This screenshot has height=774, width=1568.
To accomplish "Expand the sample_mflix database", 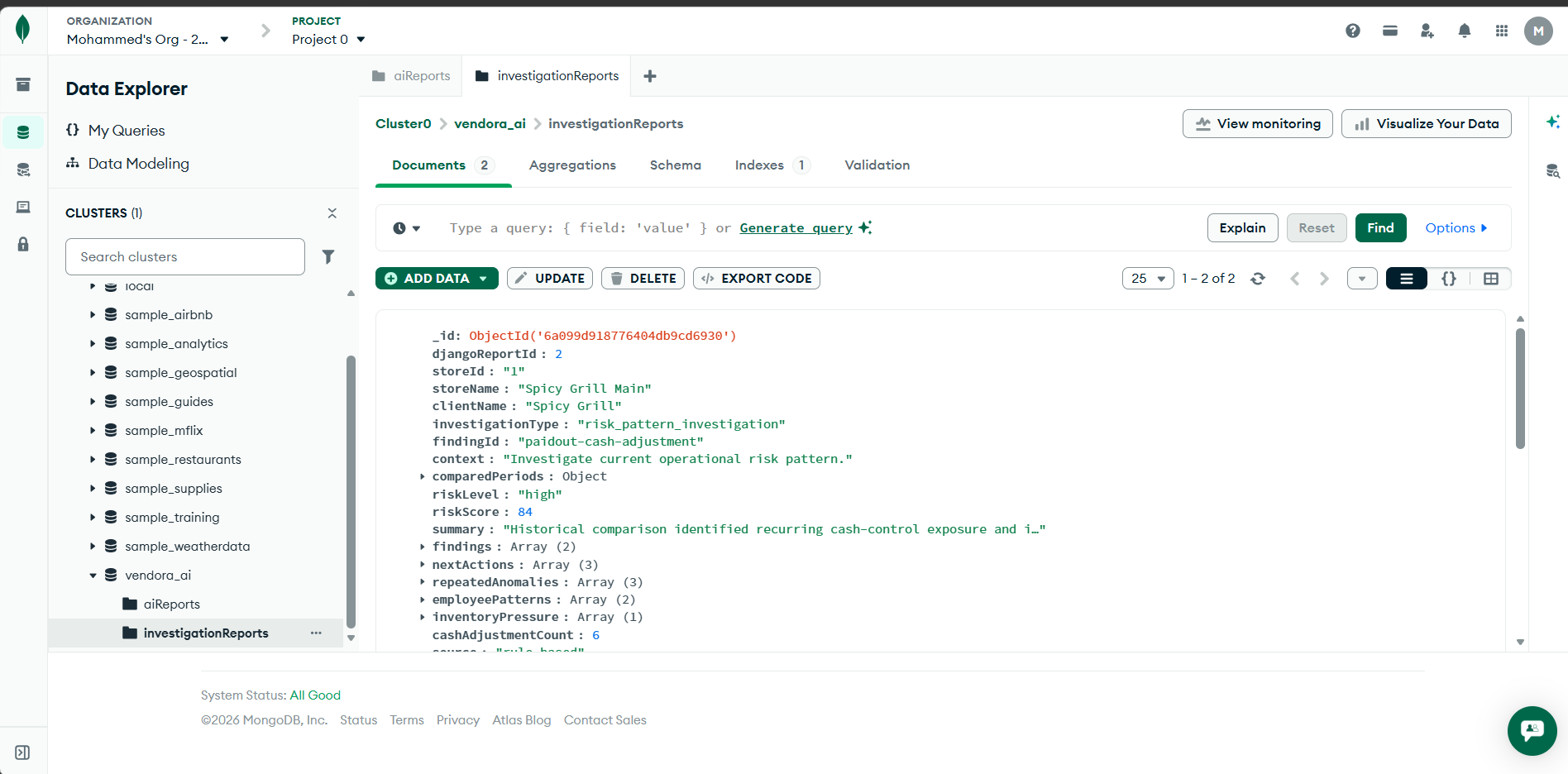I will (93, 431).
